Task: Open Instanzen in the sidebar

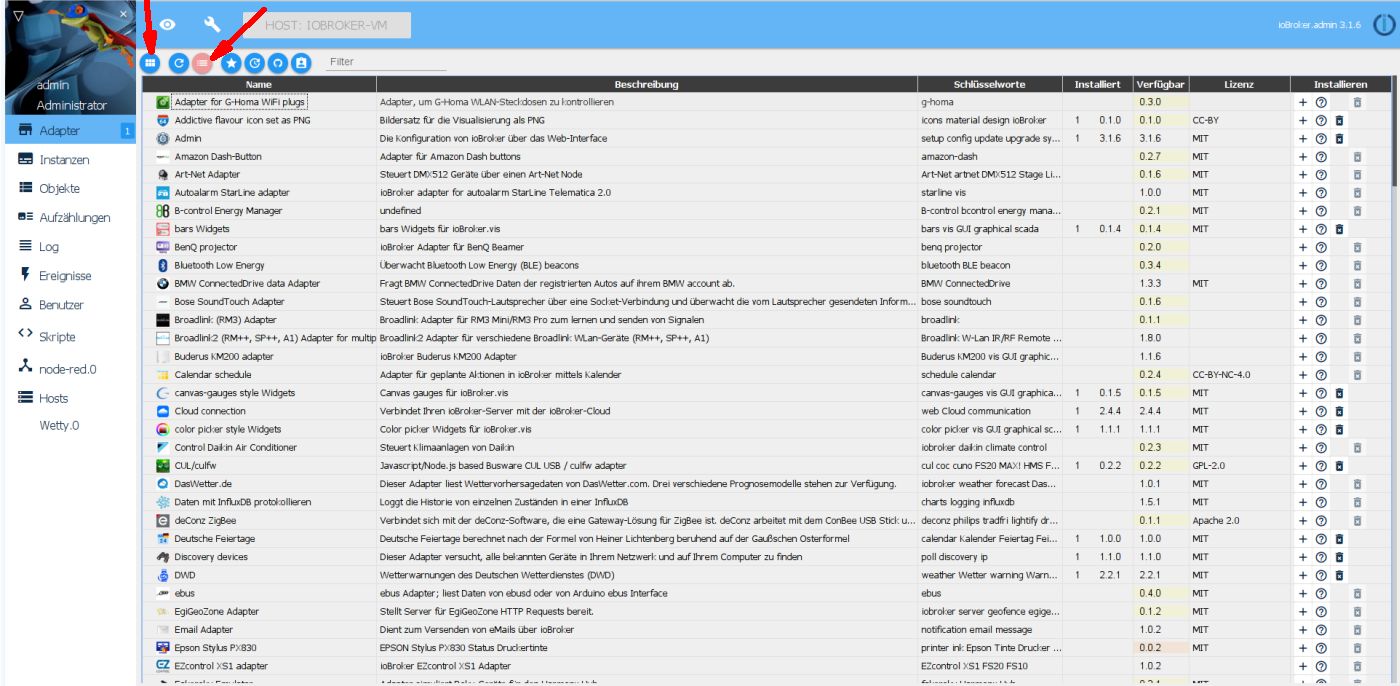Action: (70, 159)
